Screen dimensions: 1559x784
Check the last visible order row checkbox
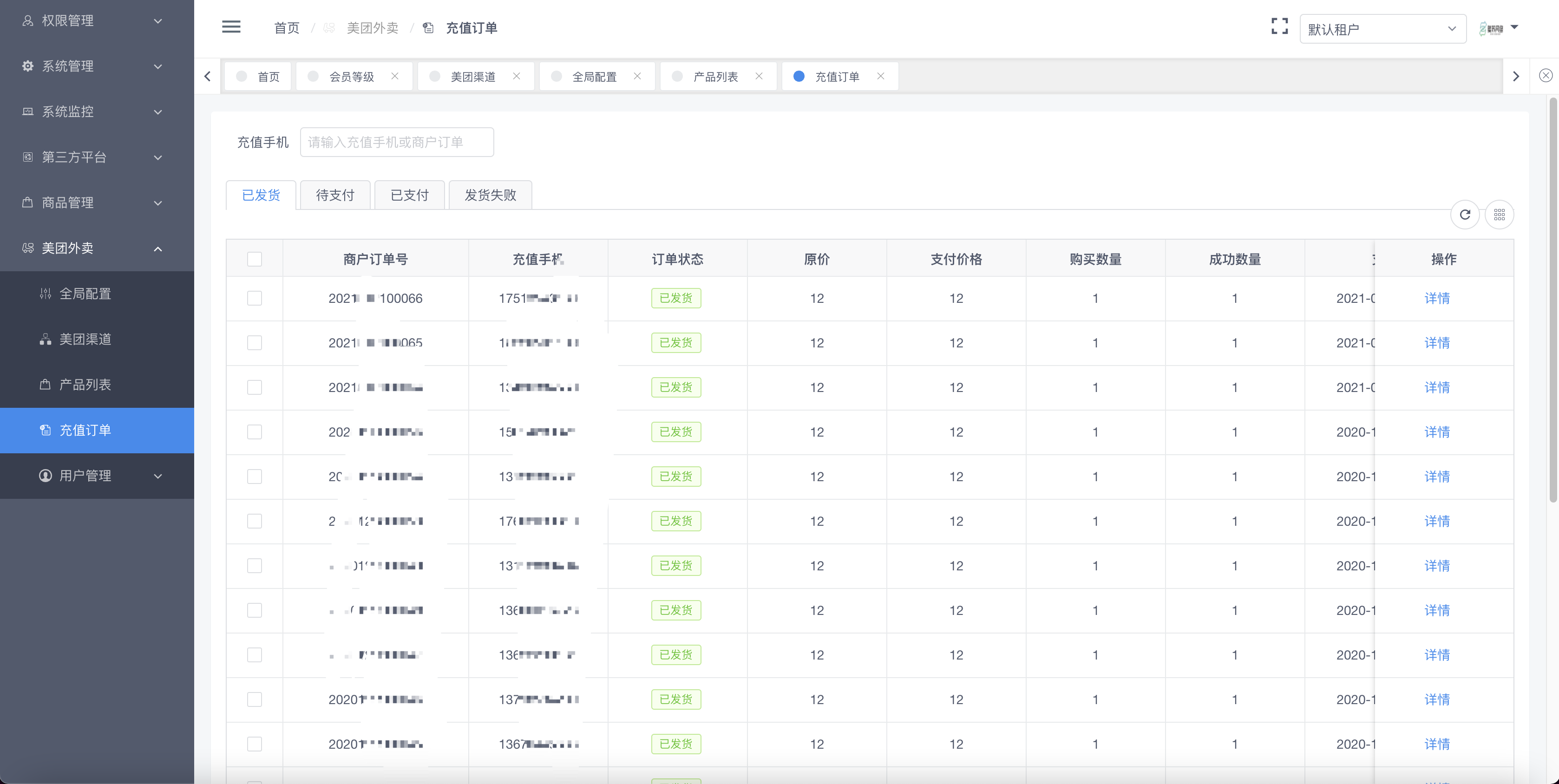(x=254, y=744)
